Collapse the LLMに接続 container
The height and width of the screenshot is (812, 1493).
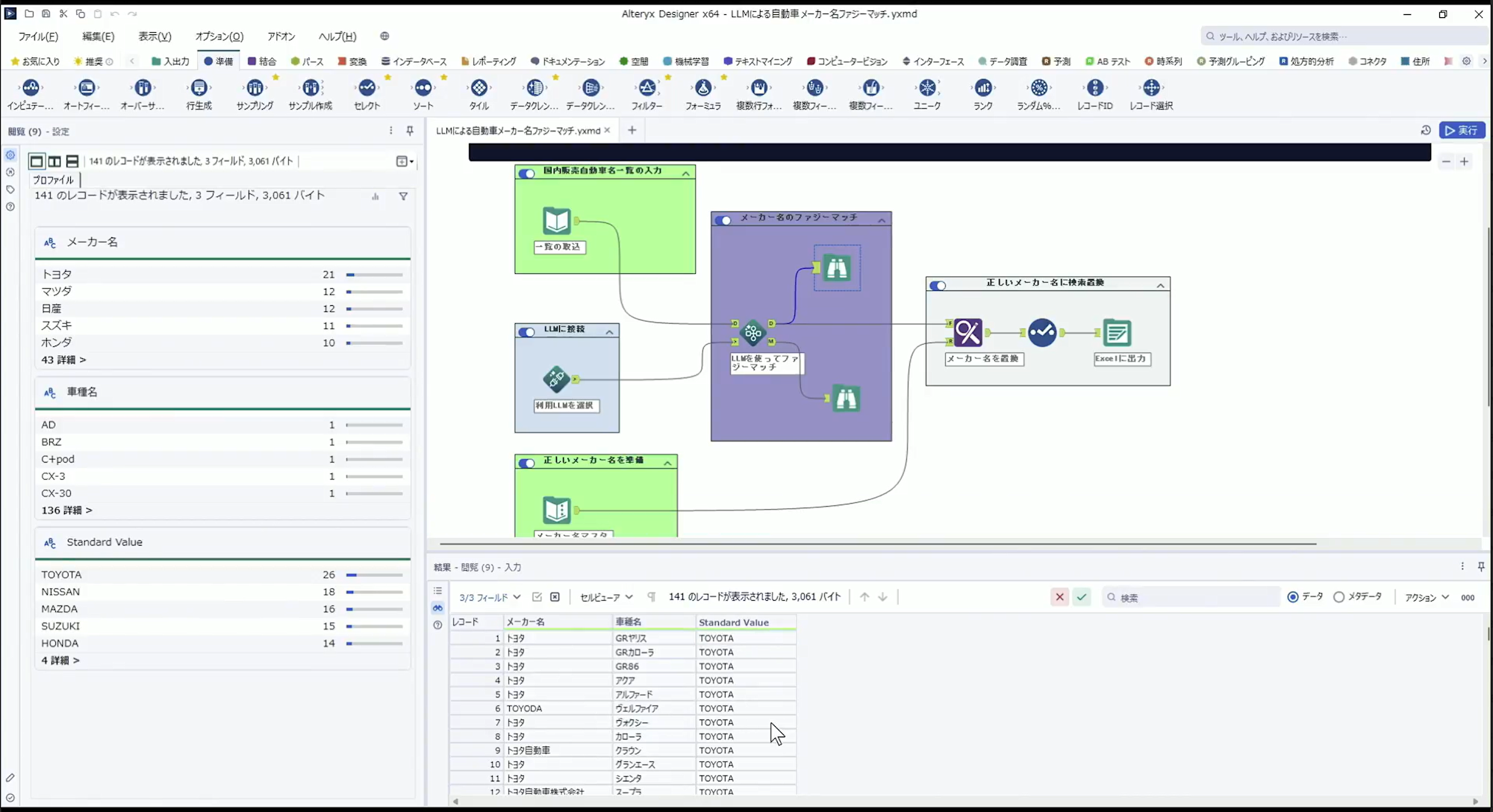pyautogui.click(x=609, y=332)
